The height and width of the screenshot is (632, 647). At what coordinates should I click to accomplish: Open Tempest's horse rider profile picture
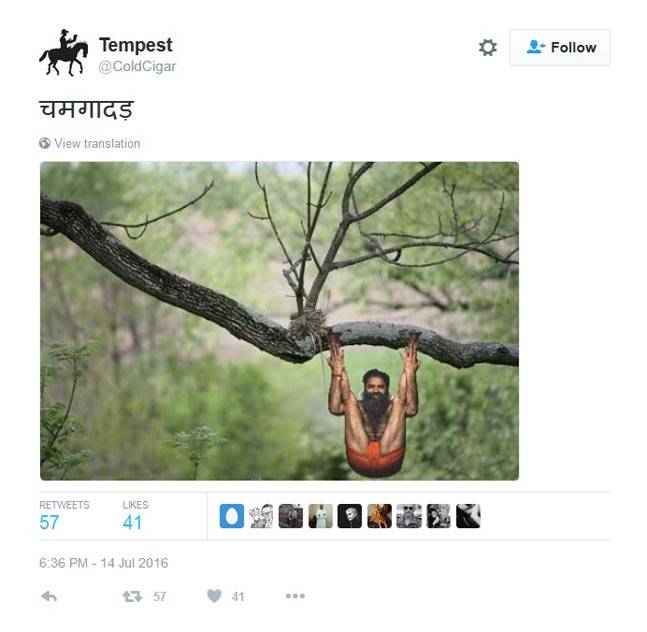click(x=64, y=52)
